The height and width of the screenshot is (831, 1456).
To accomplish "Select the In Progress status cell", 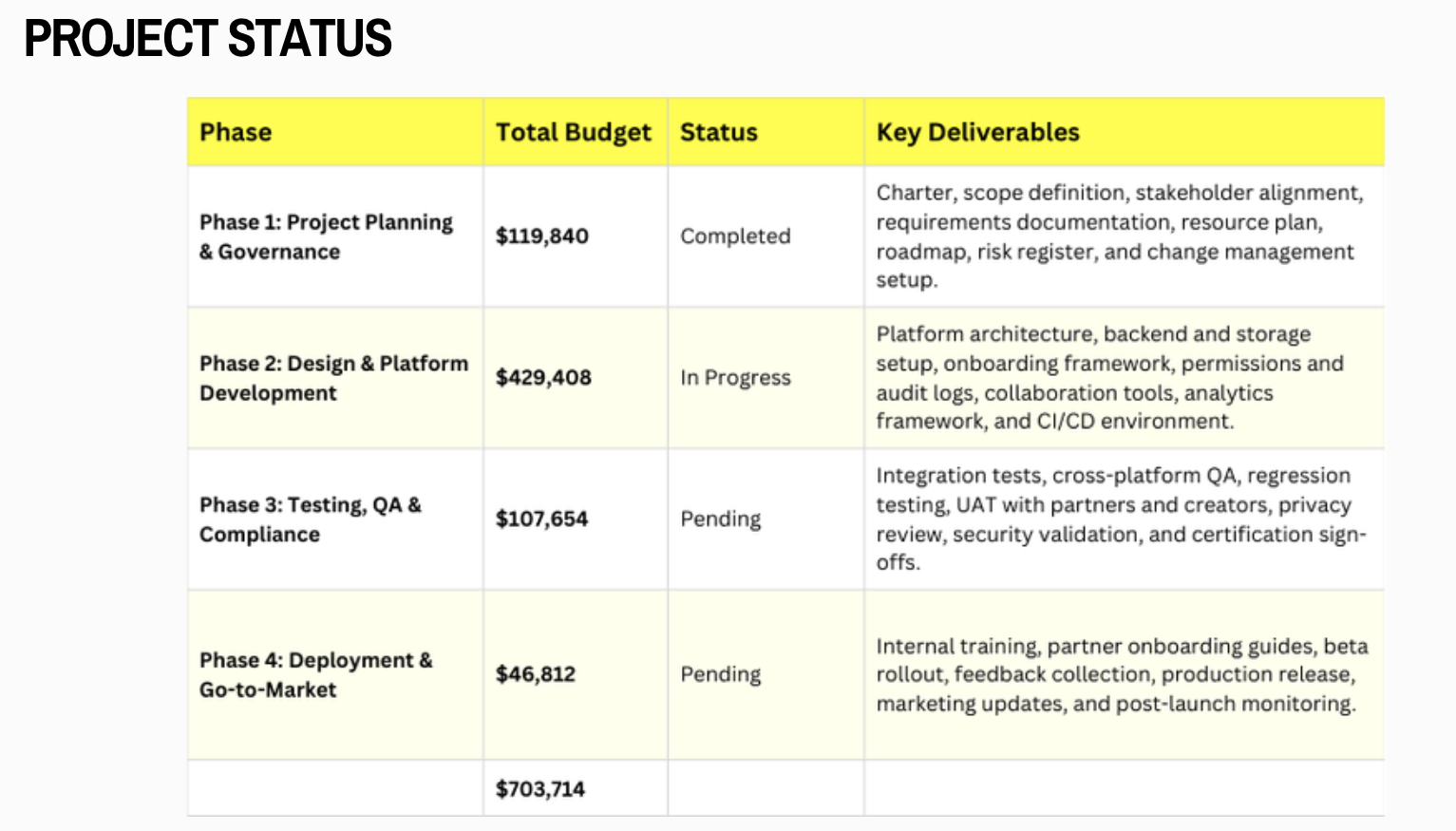I will click(735, 378).
